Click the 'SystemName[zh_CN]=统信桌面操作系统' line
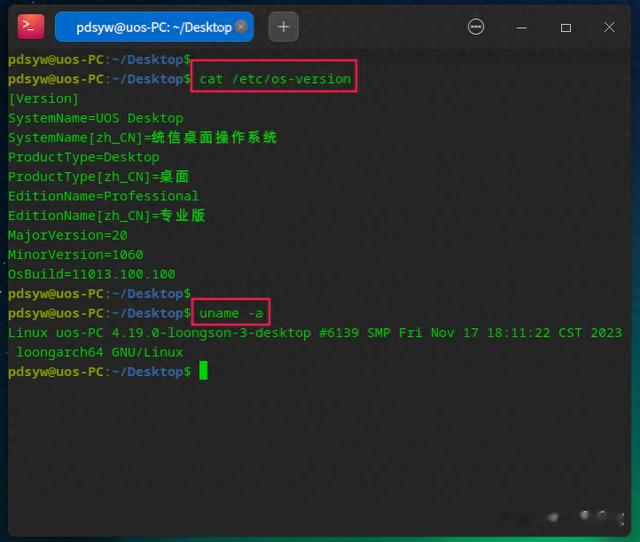The height and width of the screenshot is (542, 640). click(142, 138)
